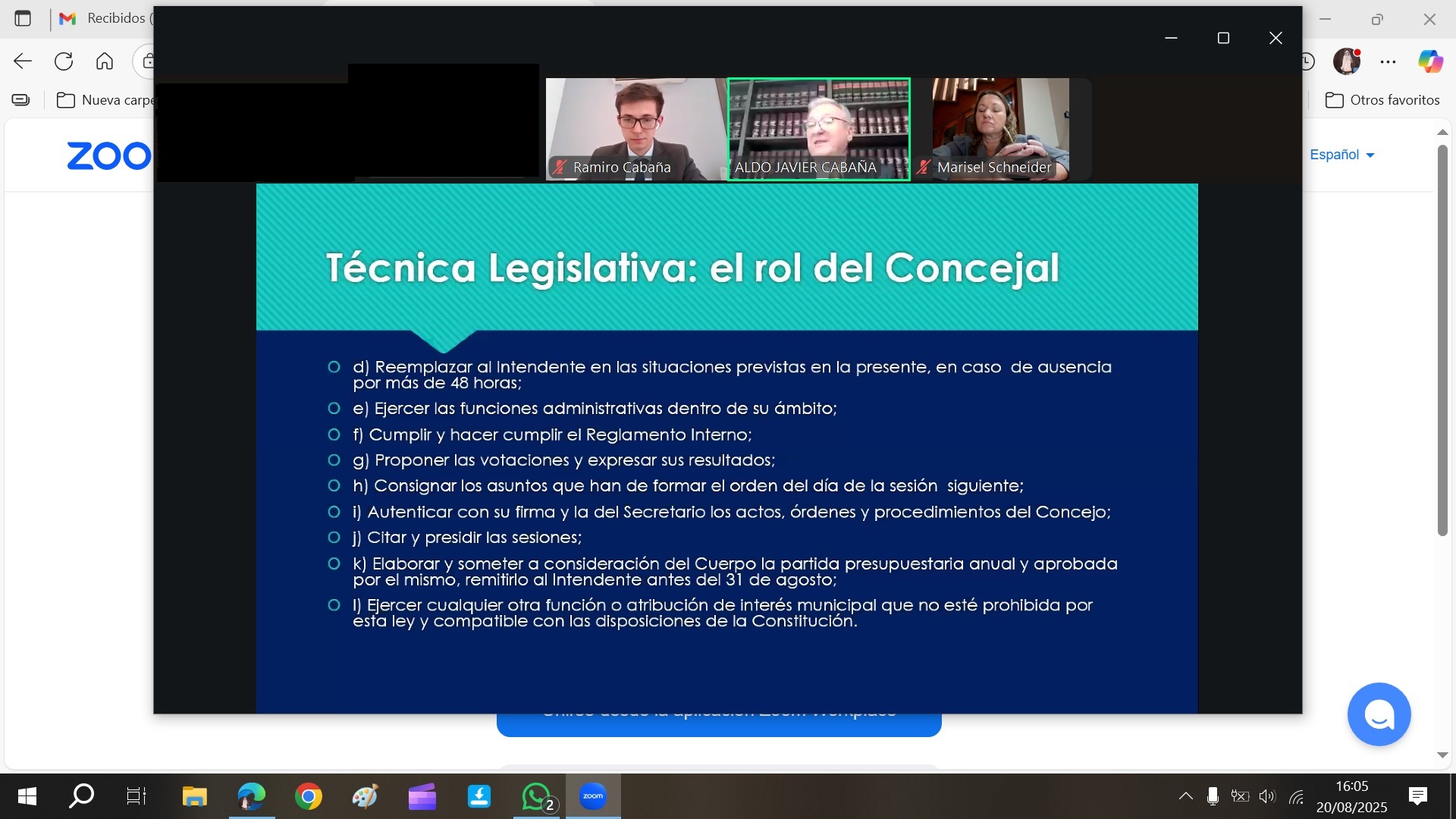Open File Explorer from taskbar
The height and width of the screenshot is (819, 1456).
tap(195, 796)
